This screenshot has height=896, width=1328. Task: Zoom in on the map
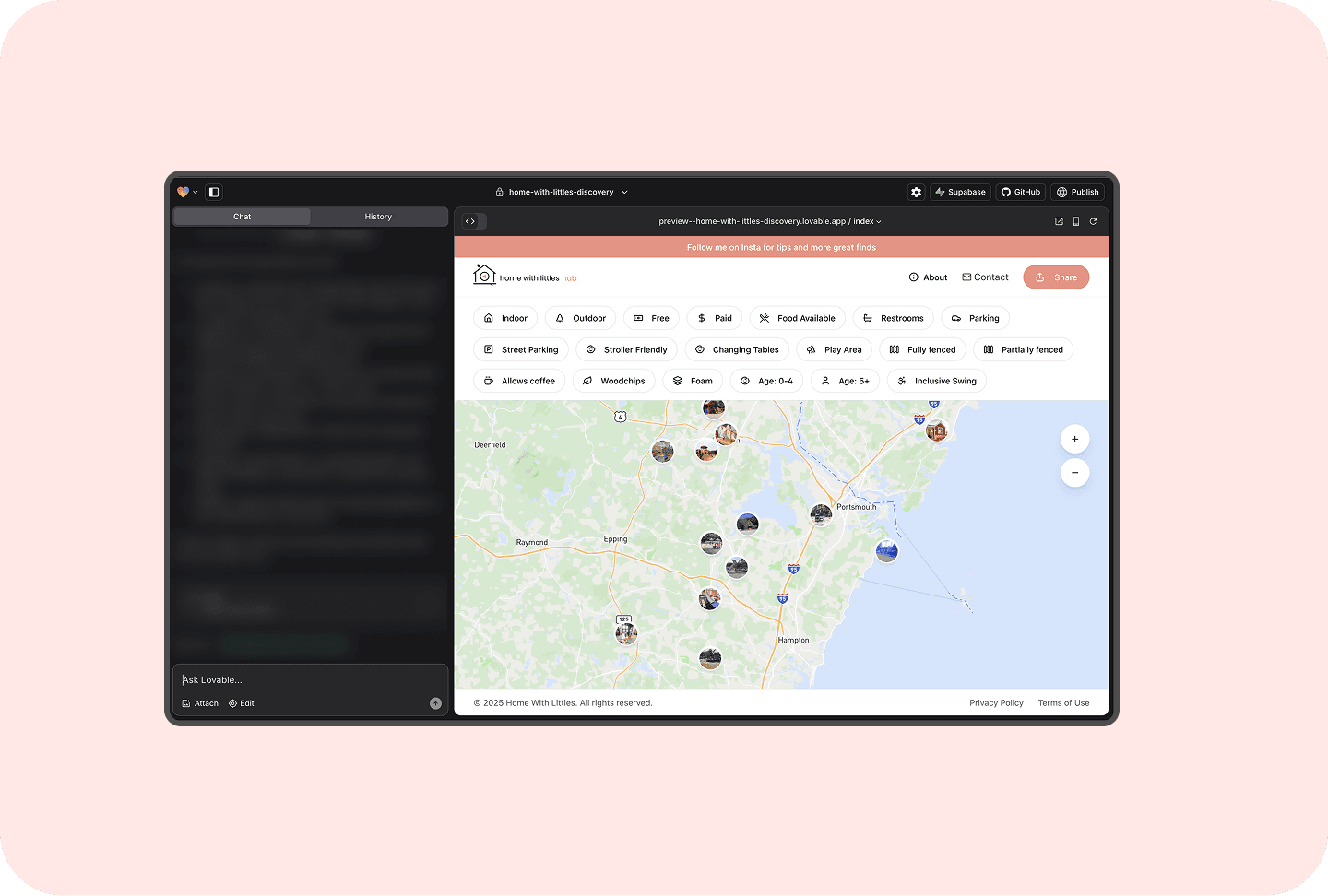pyautogui.click(x=1074, y=439)
